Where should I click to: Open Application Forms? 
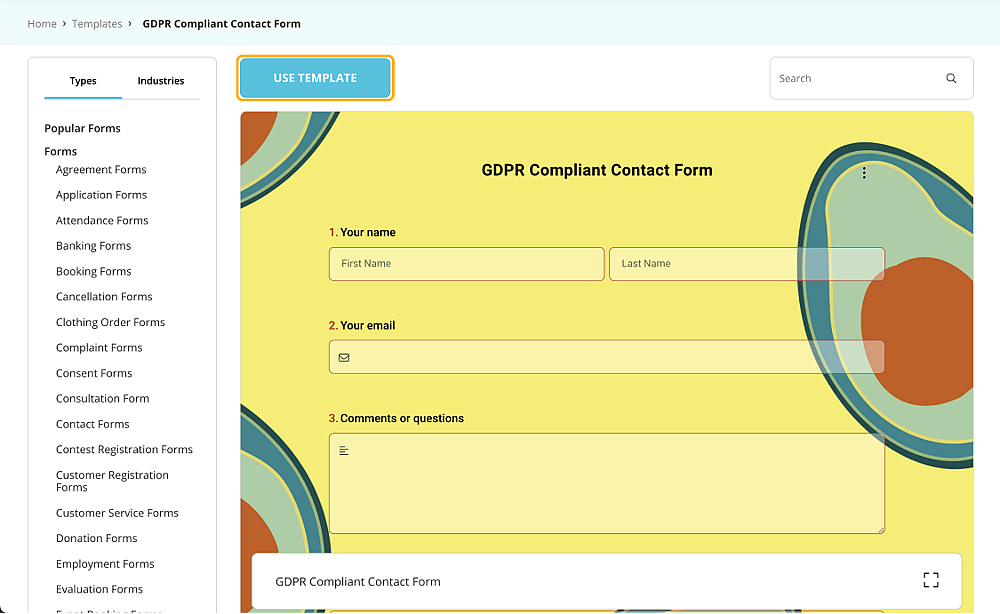point(101,195)
